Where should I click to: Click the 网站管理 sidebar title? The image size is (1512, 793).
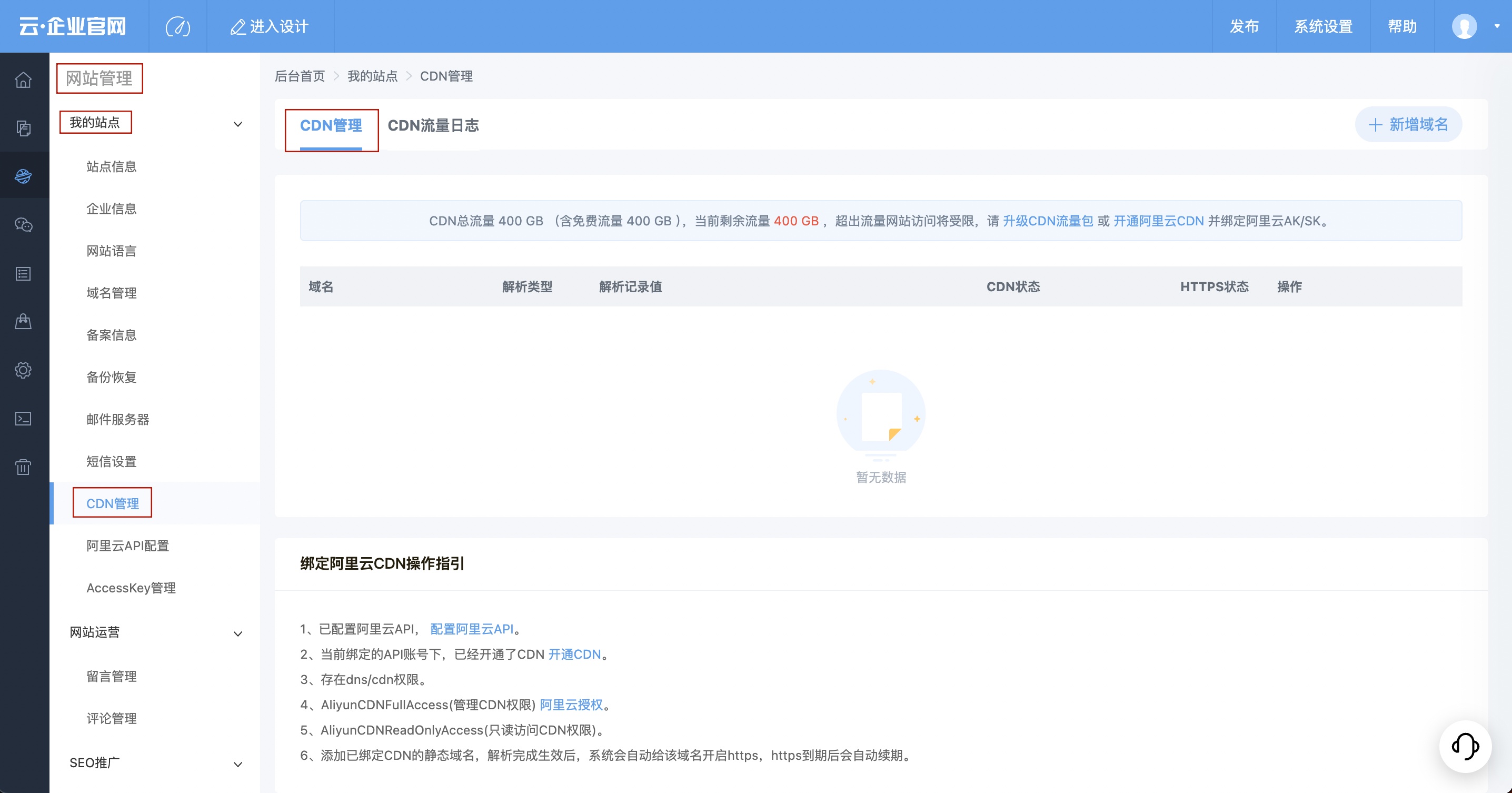[x=99, y=78]
